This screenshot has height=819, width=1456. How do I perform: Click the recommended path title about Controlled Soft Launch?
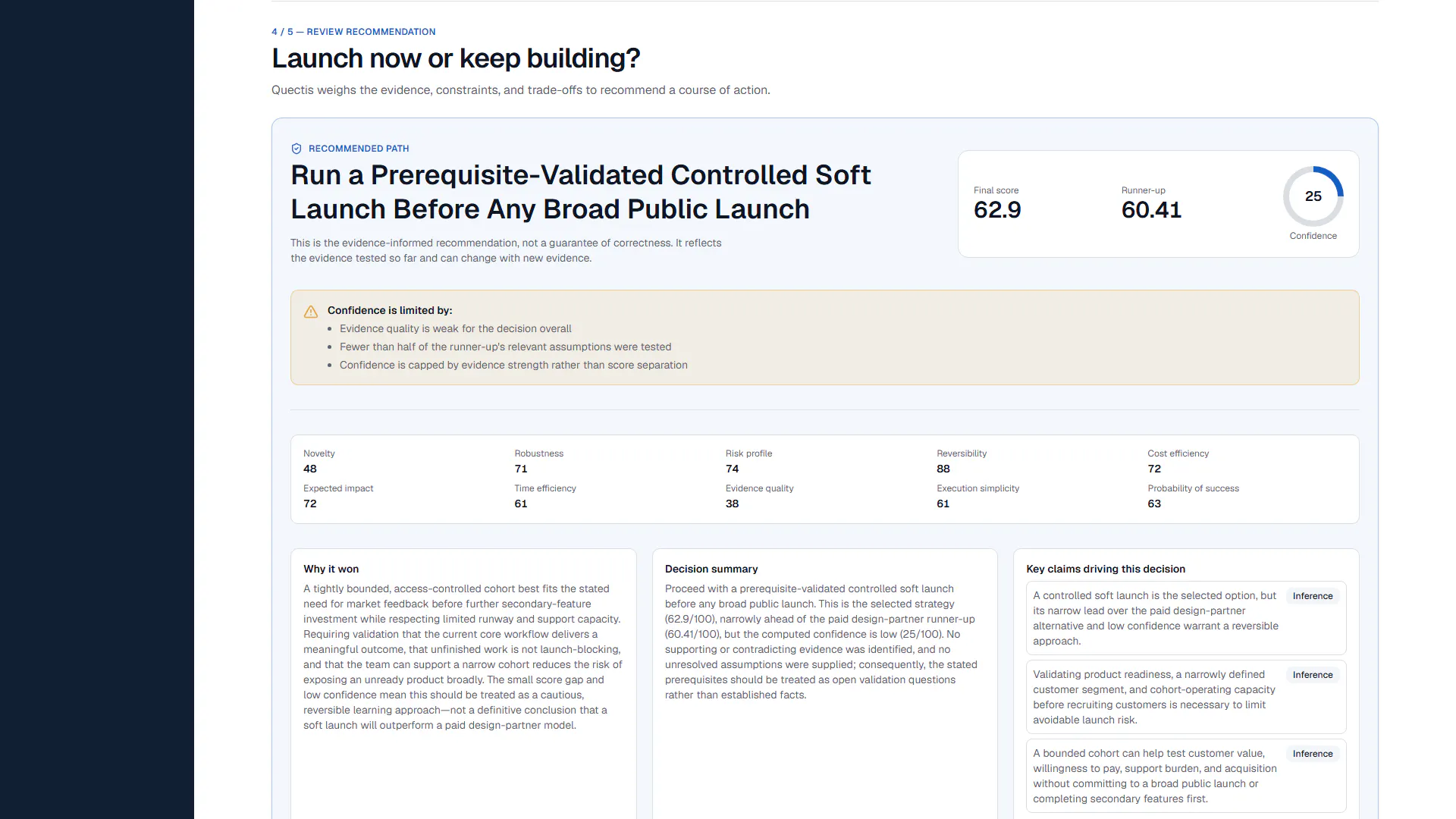click(581, 192)
